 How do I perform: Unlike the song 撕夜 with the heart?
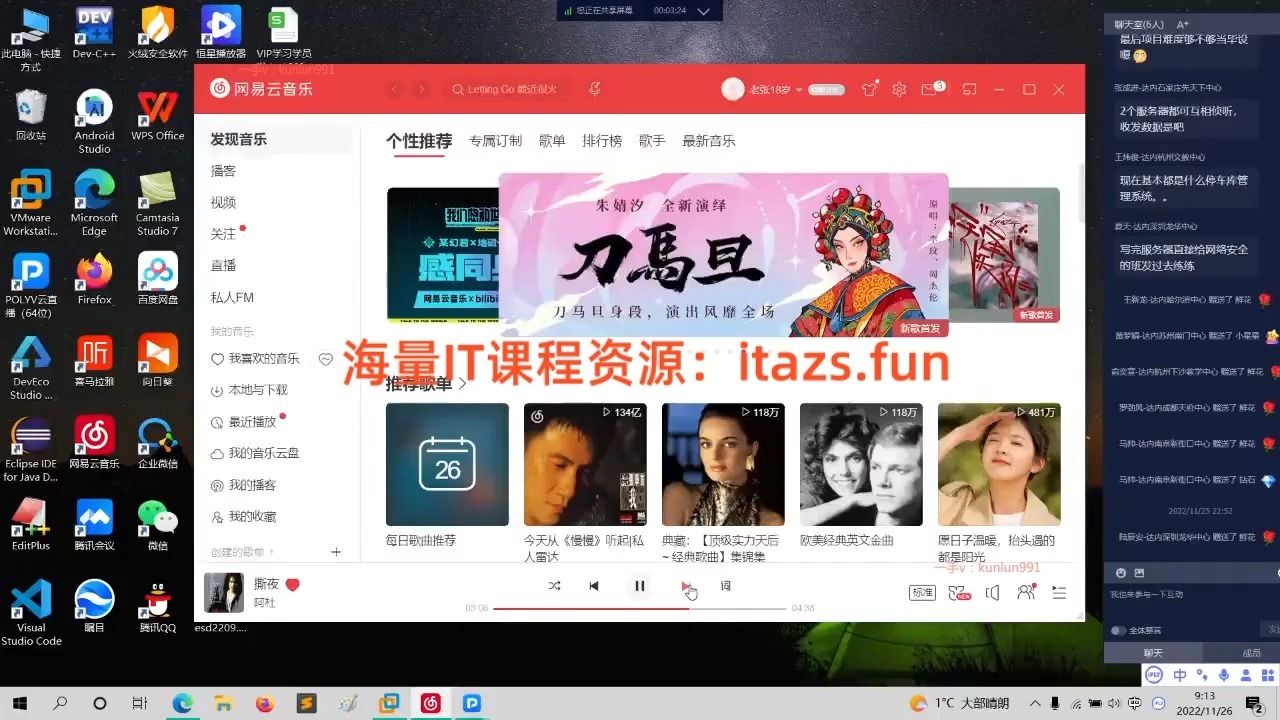[293, 585]
